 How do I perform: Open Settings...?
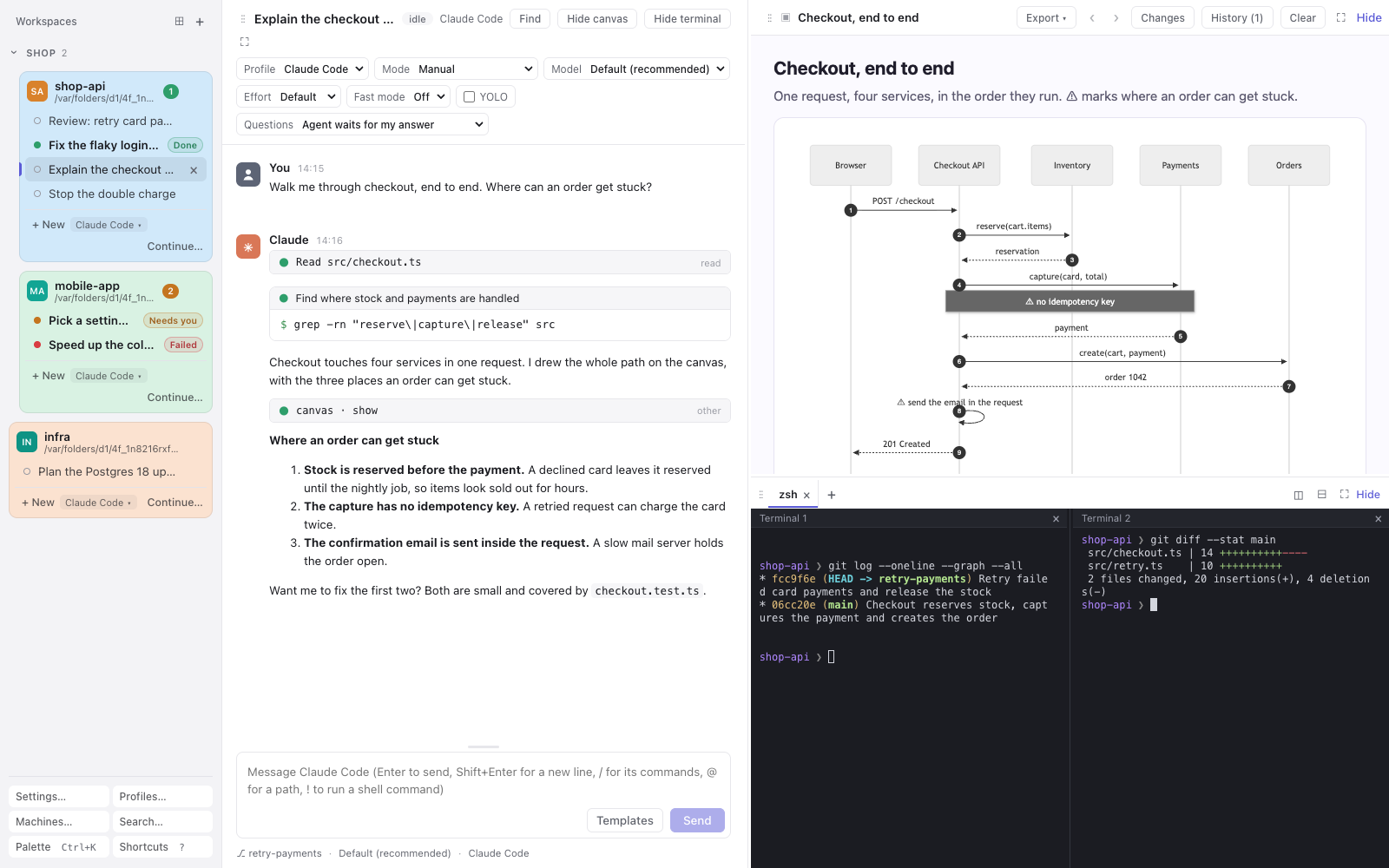pos(59,797)
